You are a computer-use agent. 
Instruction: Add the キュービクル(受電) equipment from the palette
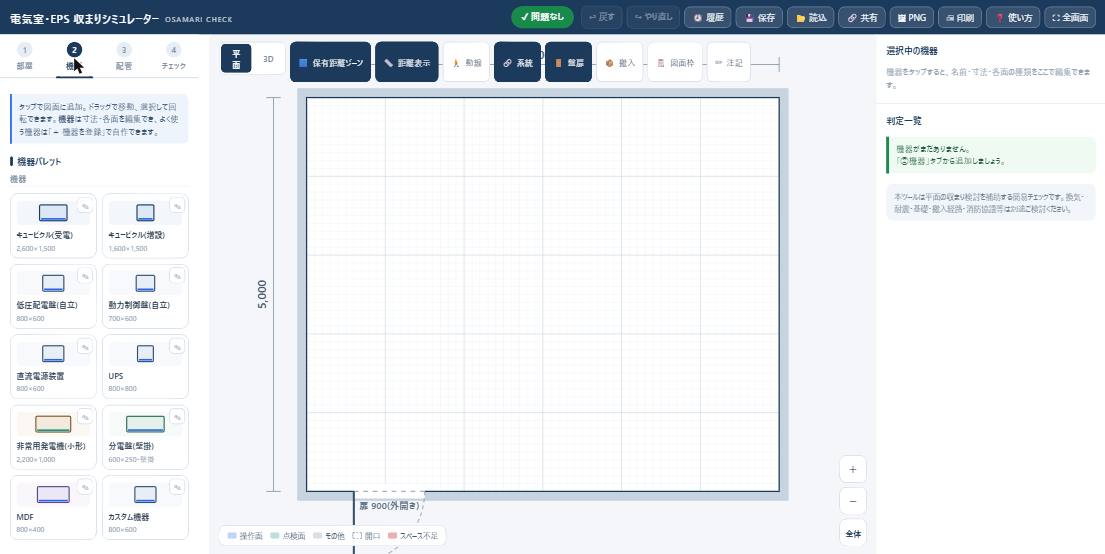(53, 226)
